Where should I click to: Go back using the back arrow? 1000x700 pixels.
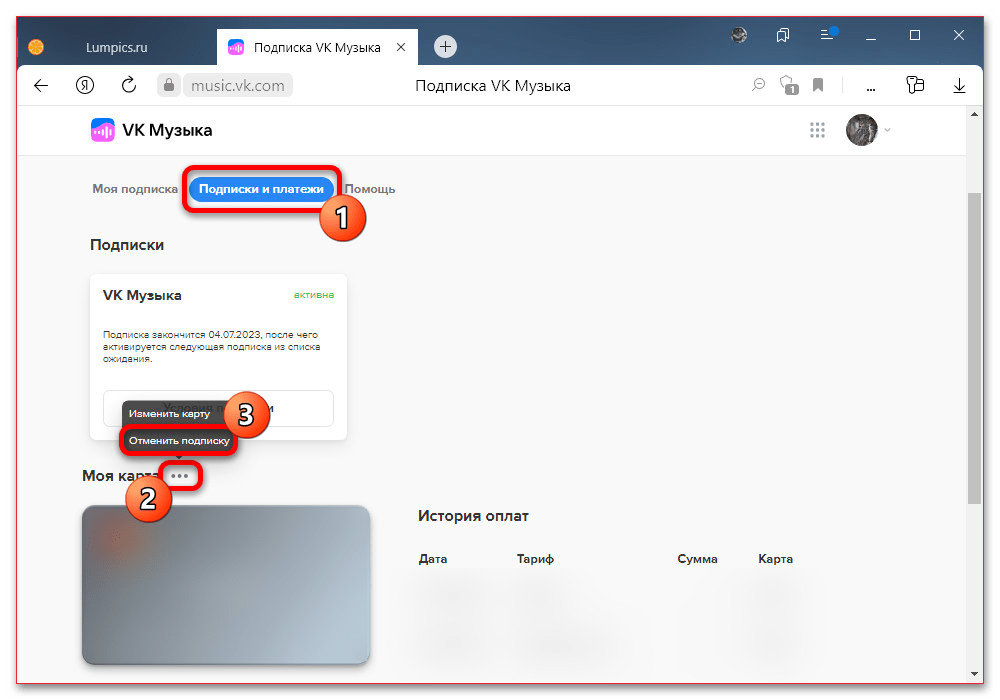point(41,86)
